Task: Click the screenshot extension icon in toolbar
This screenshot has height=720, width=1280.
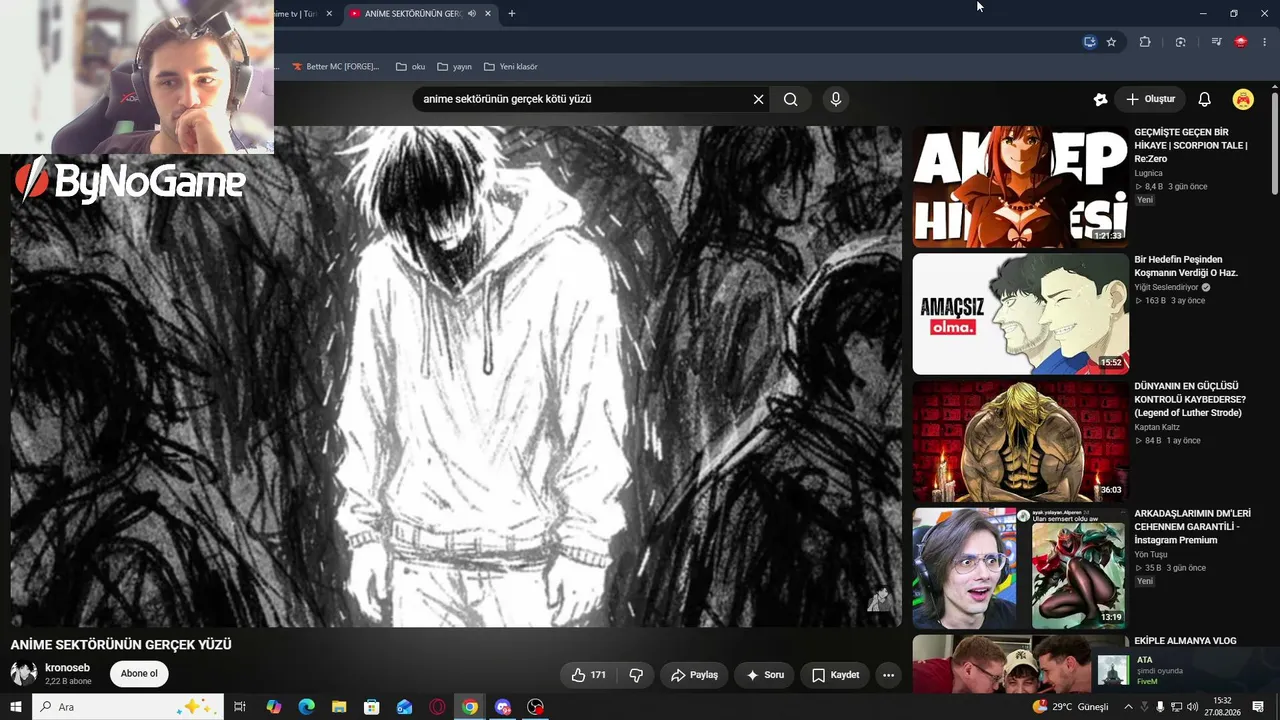Action: pyautogui.click(x=1181, y=42)
